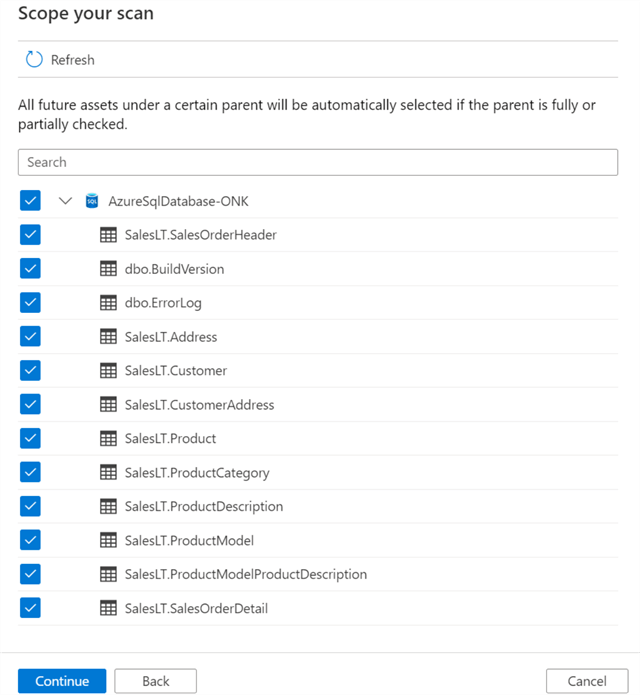
Task: Click the table icon beside SalesLT.SalesOrderHeader
Action: pos(109,235)
